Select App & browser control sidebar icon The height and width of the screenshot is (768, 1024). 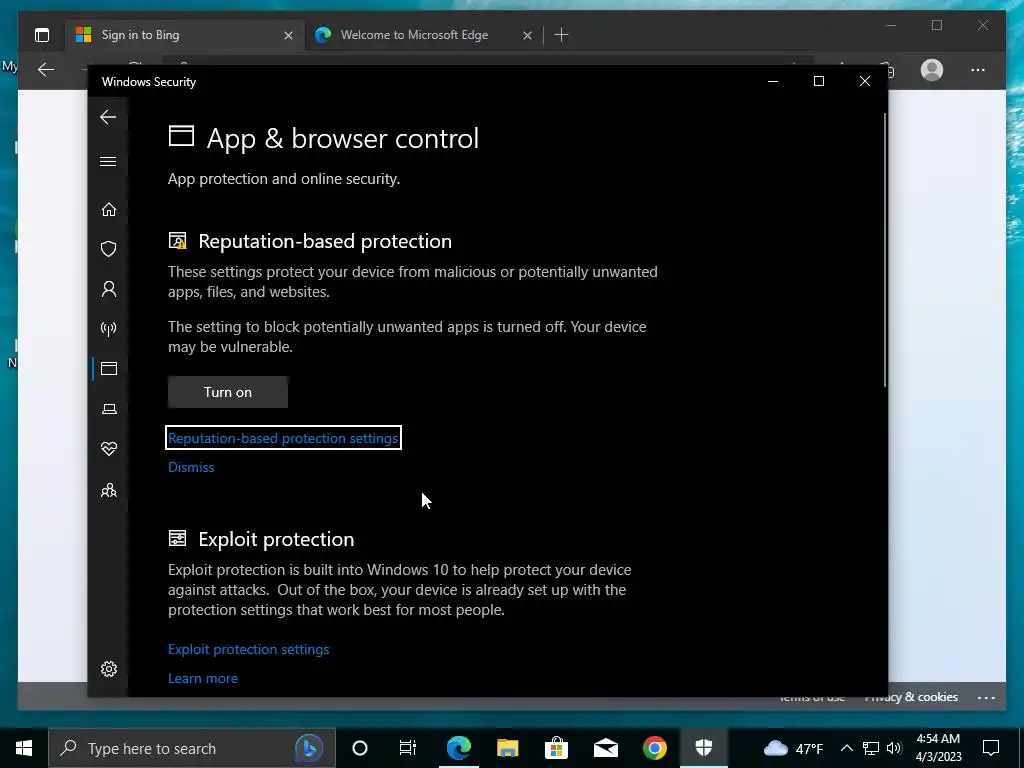[108, 369]
